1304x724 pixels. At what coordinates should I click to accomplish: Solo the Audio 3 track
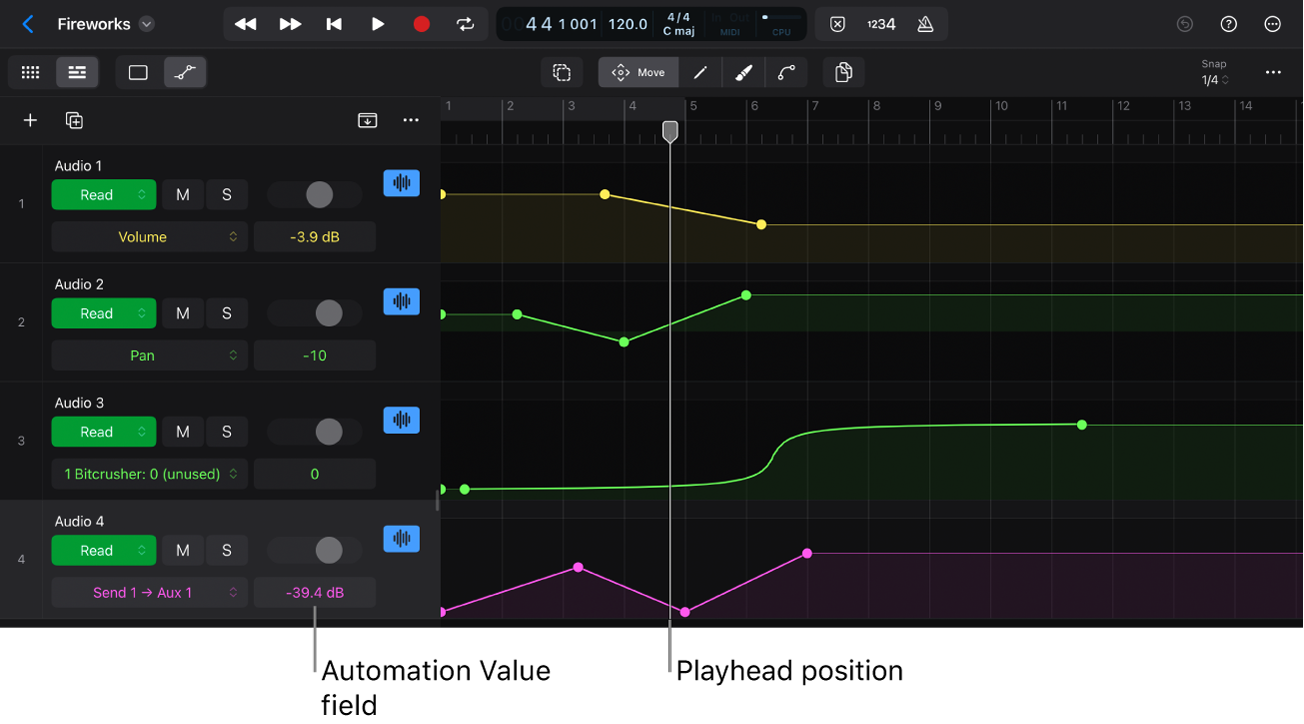(226, 432)
